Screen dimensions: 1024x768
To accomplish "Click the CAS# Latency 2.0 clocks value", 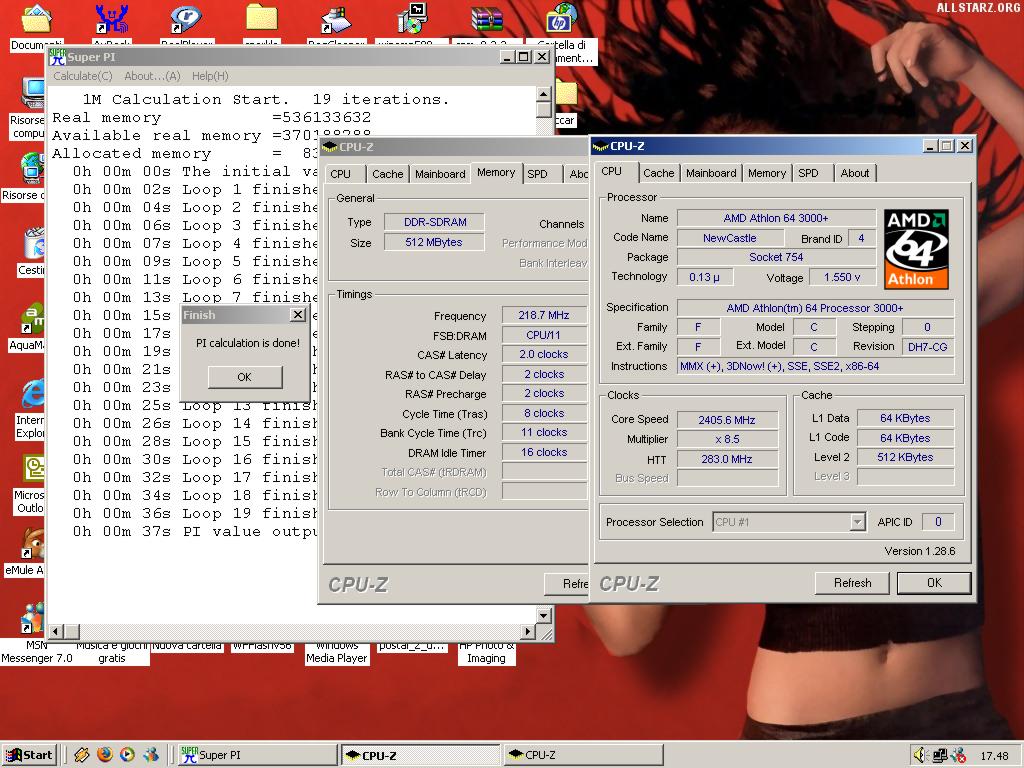I will [544, 354].
